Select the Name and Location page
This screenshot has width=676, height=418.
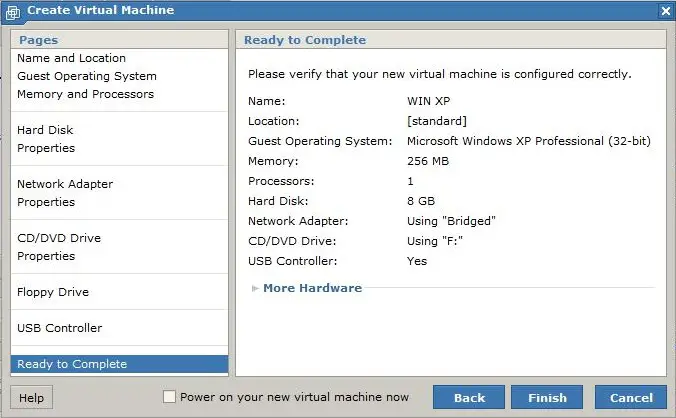coord(72,58)
